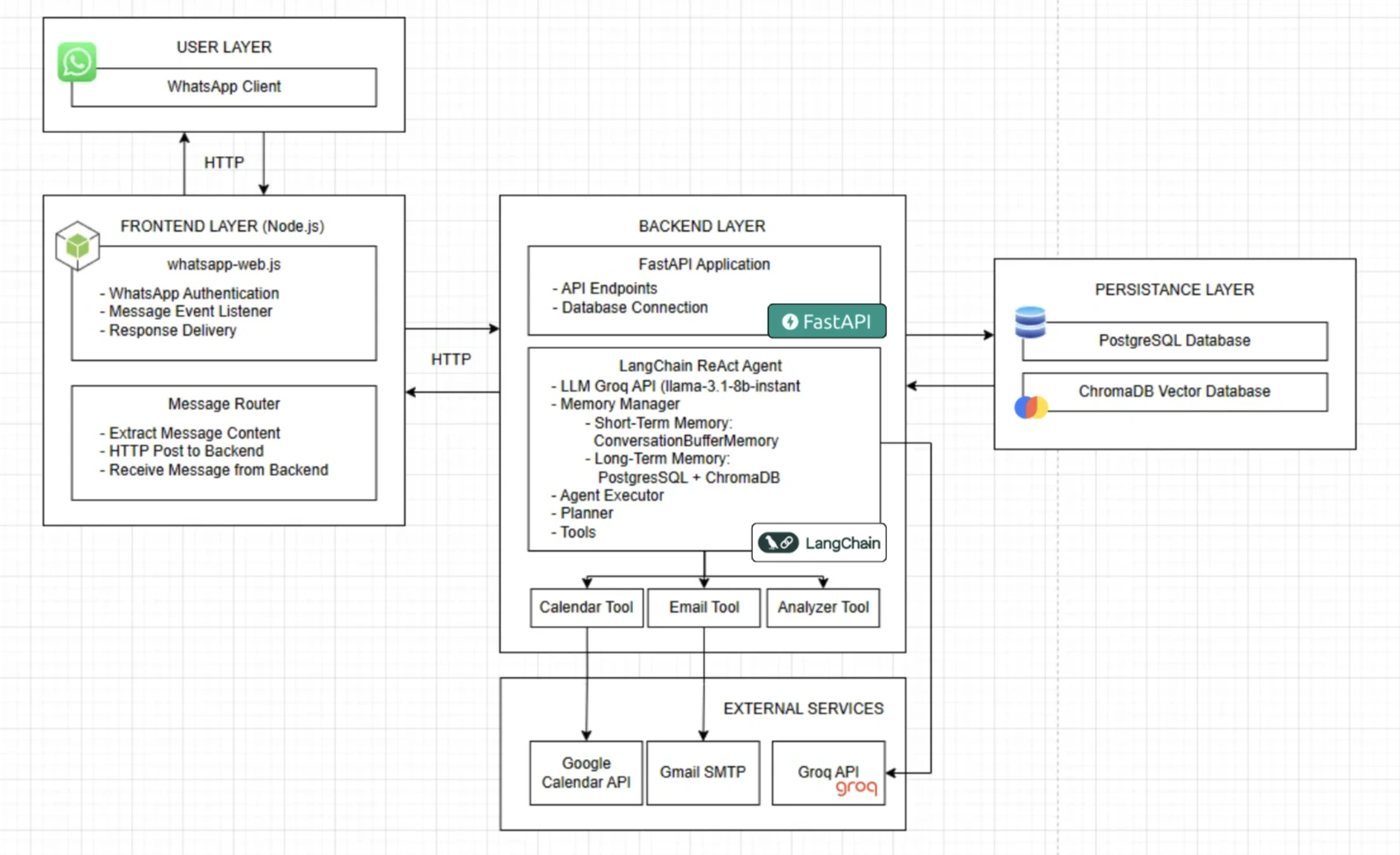Viewport: 1400px width, 855px height.
Task: Select the FRONTEND LAYER (Node.js) title
Action: click(x=222, y=227)
